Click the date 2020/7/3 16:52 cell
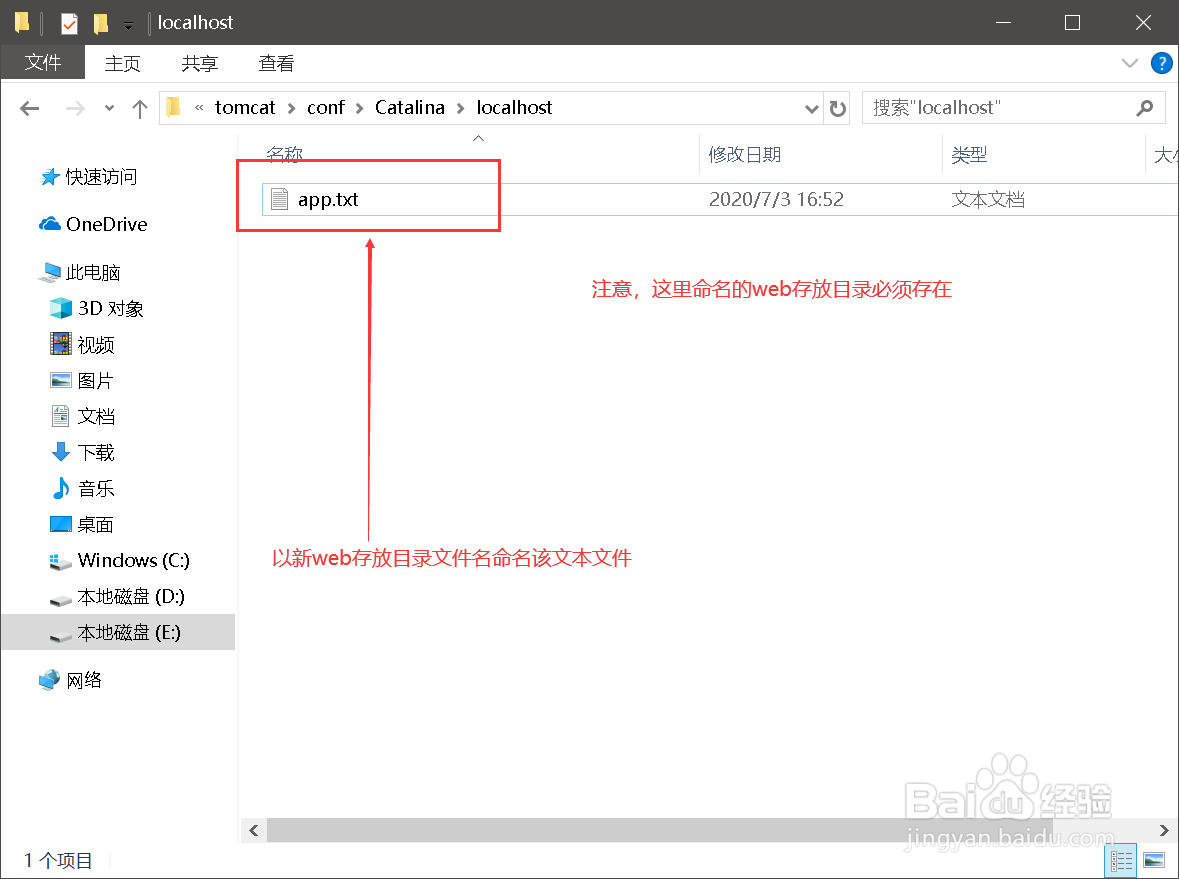 click(776, 199)
